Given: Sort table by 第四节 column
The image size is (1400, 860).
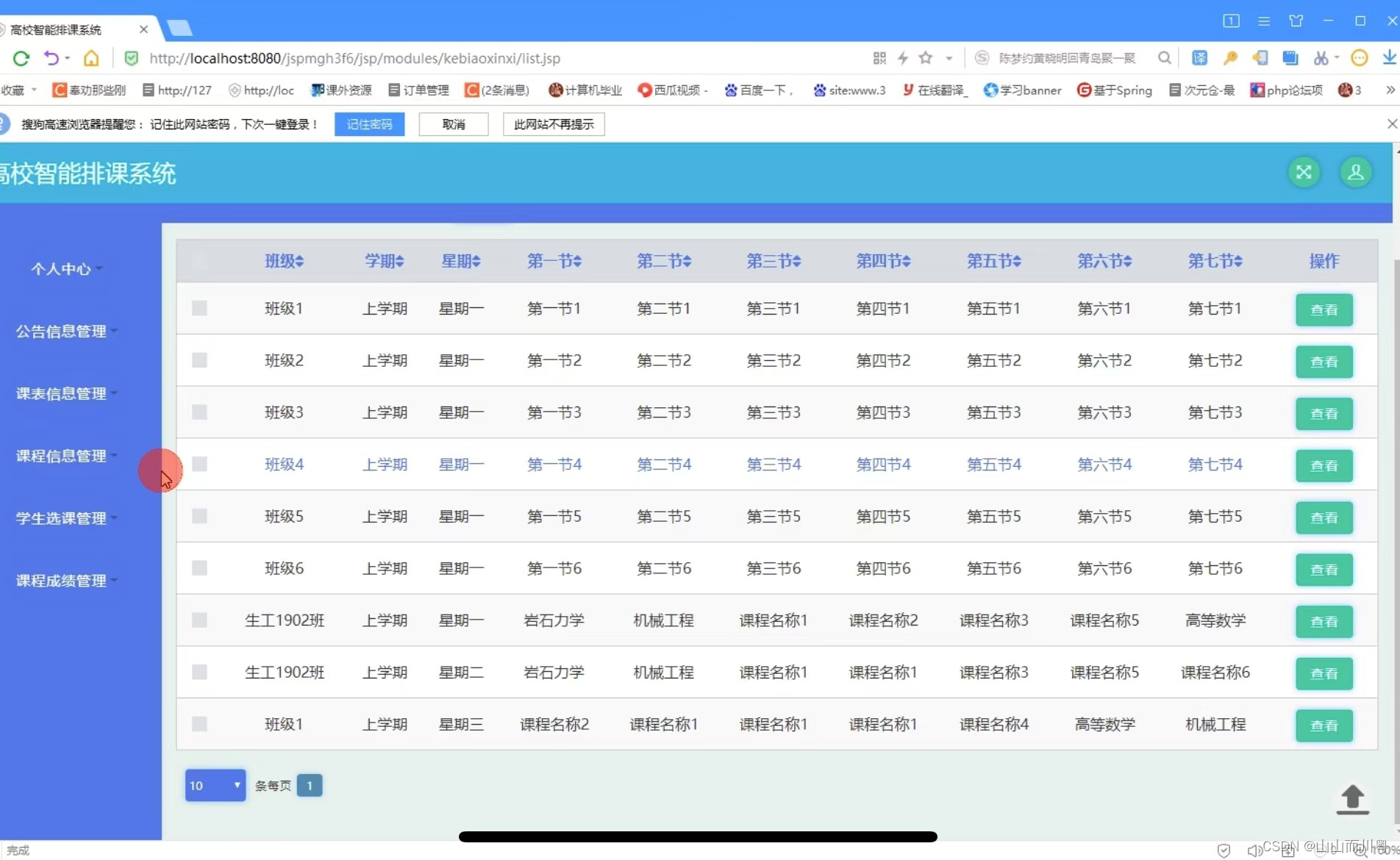Looking at the screenshot, I should click(884, 261).
